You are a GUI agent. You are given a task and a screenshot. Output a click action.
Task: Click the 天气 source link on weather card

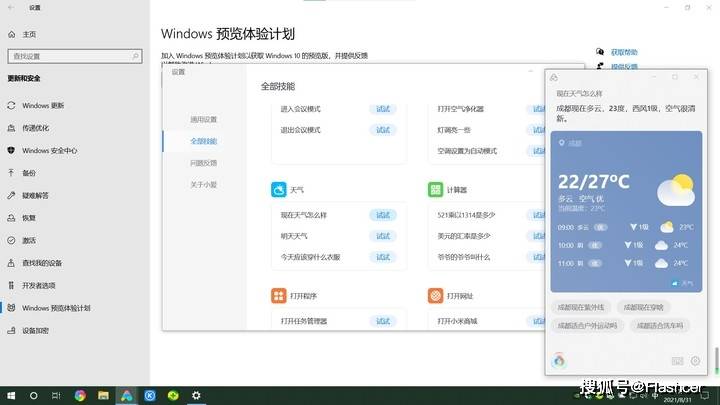[683, 283]
